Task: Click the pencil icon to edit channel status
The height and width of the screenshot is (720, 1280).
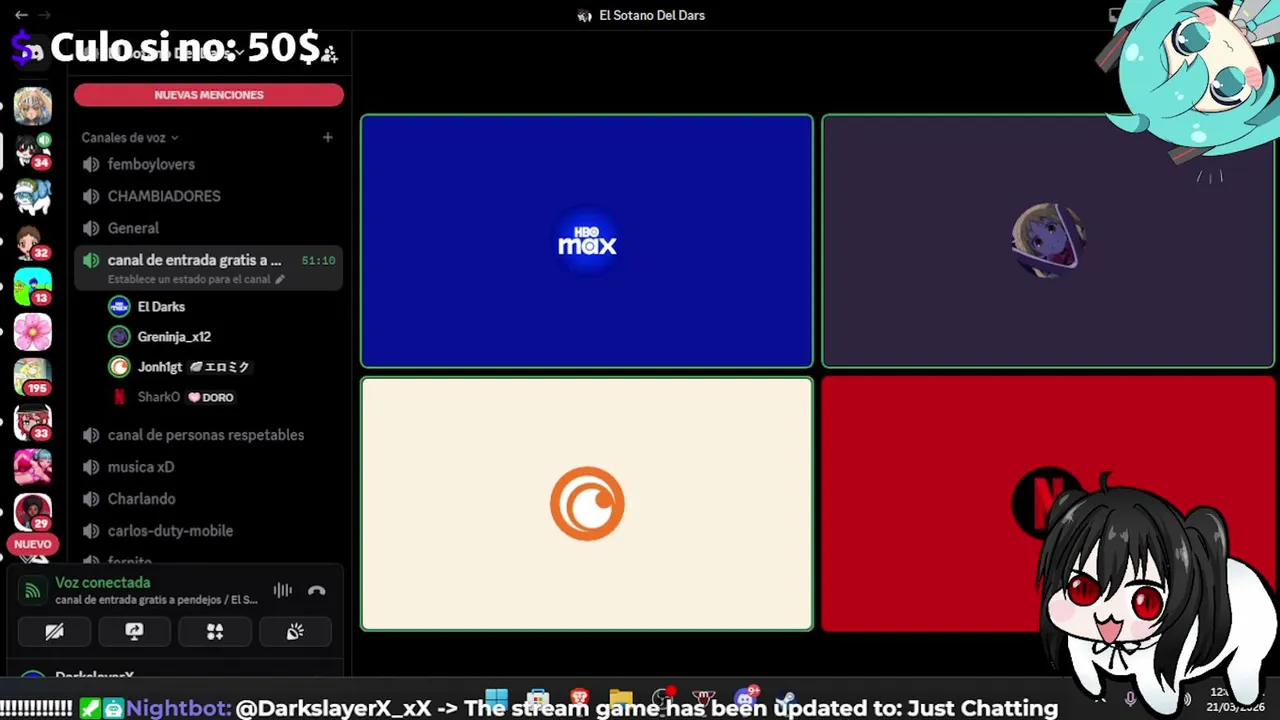Action: 280,279
